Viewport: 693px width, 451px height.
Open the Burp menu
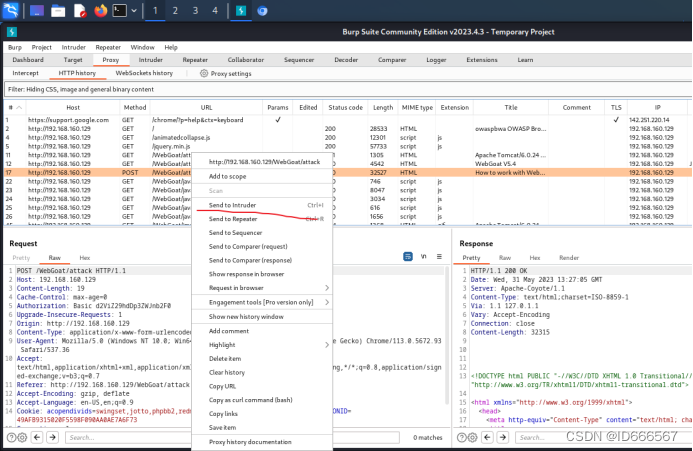point(15,47)
